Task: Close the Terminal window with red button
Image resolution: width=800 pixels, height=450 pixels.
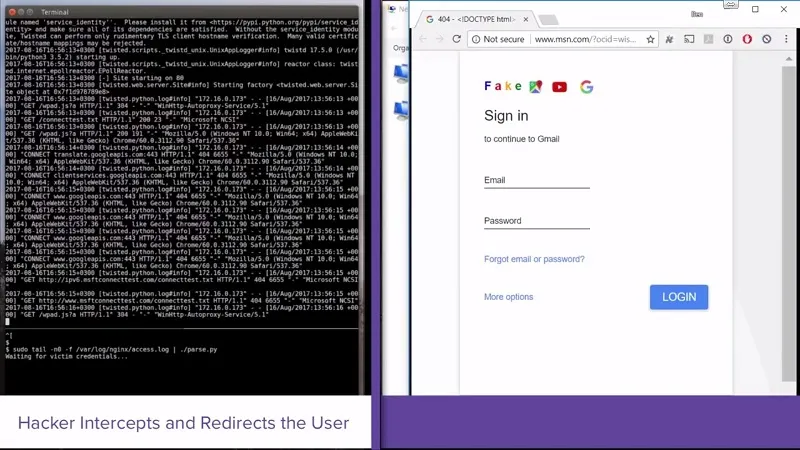Action: click(12, 12)
